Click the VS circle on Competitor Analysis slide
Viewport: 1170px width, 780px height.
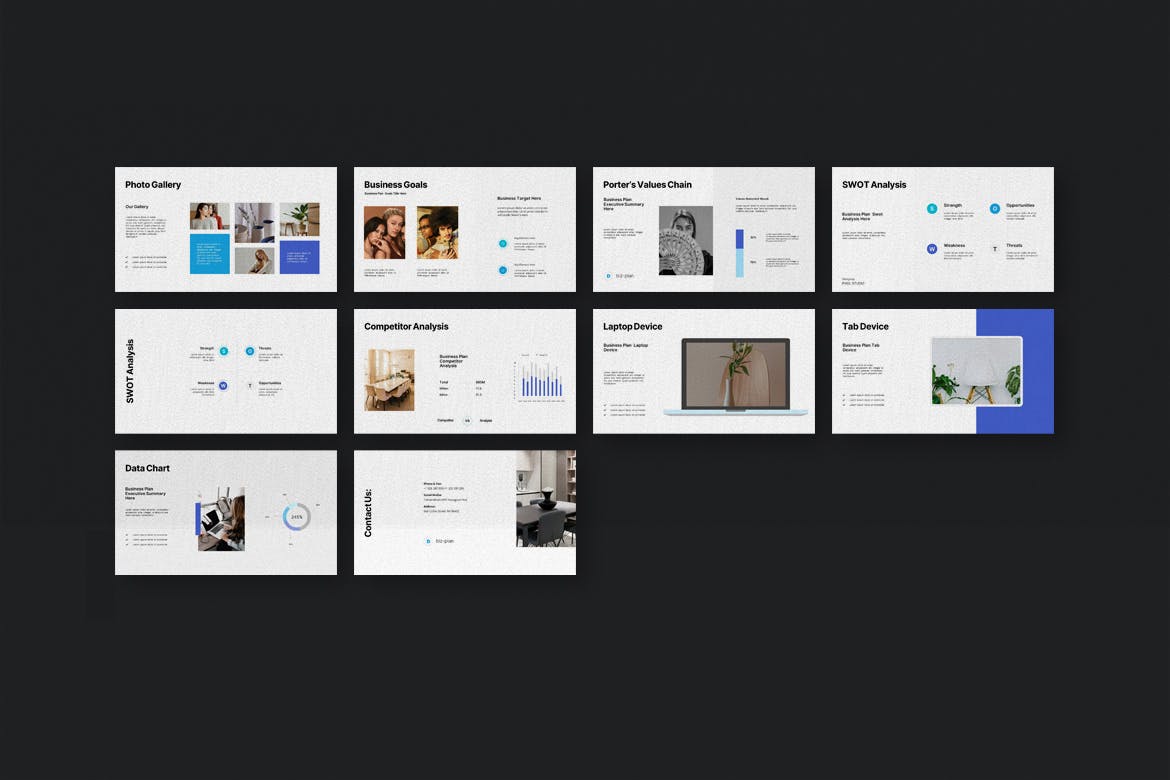466,420
